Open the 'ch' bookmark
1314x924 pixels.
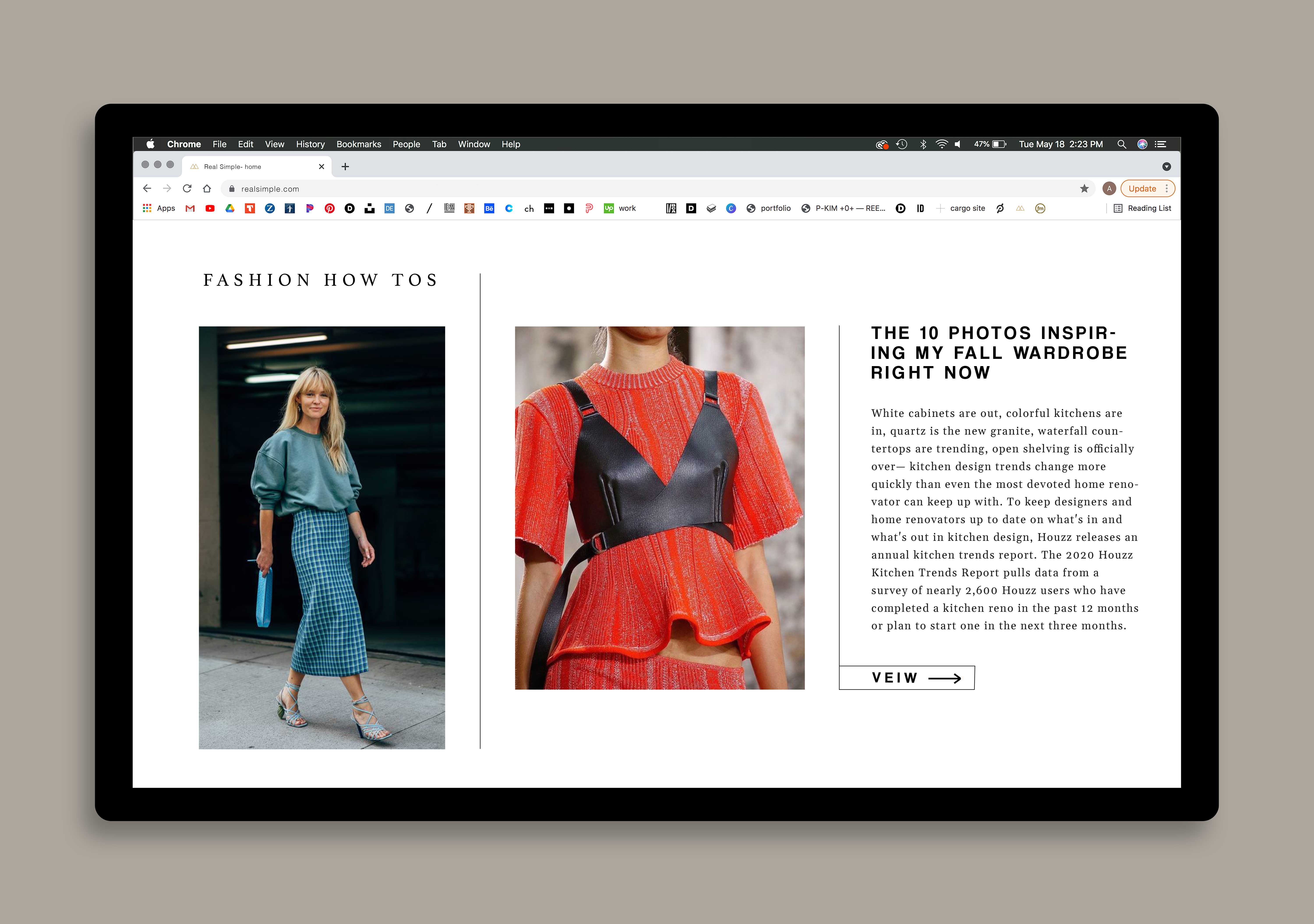(x=529, y=209)
